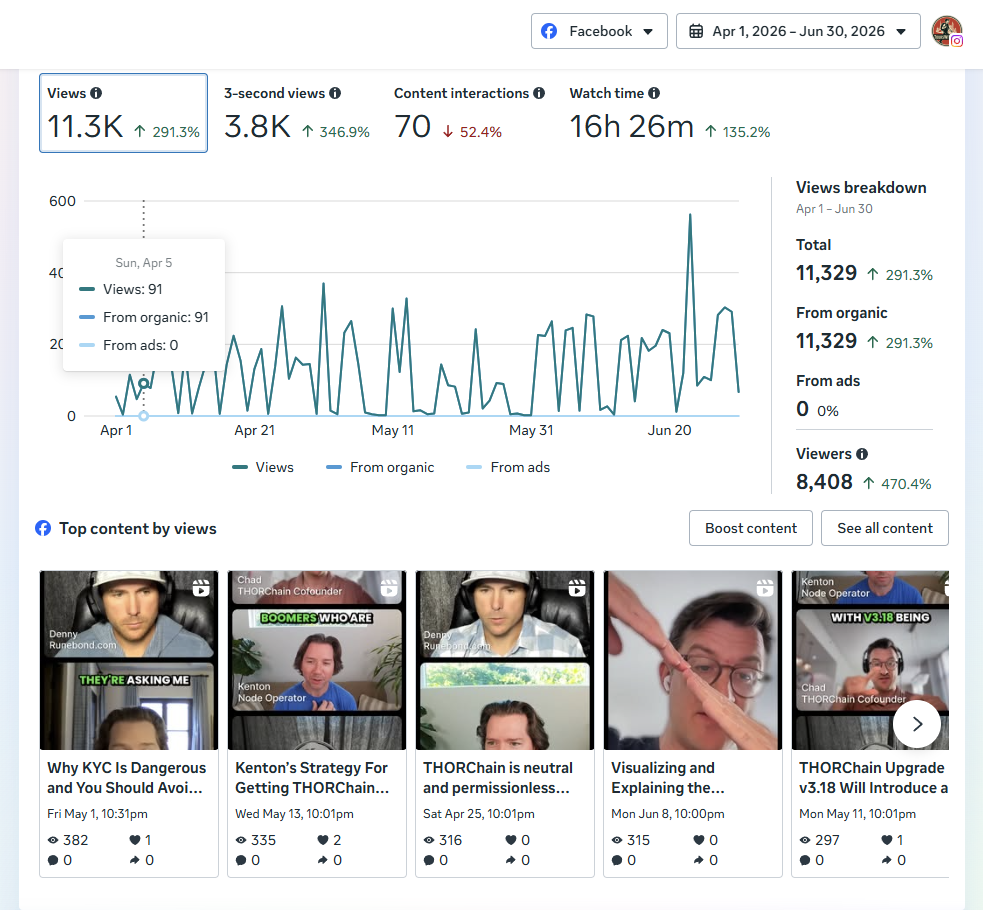Click the info icon beside Watch time

[x=654, y=93]
